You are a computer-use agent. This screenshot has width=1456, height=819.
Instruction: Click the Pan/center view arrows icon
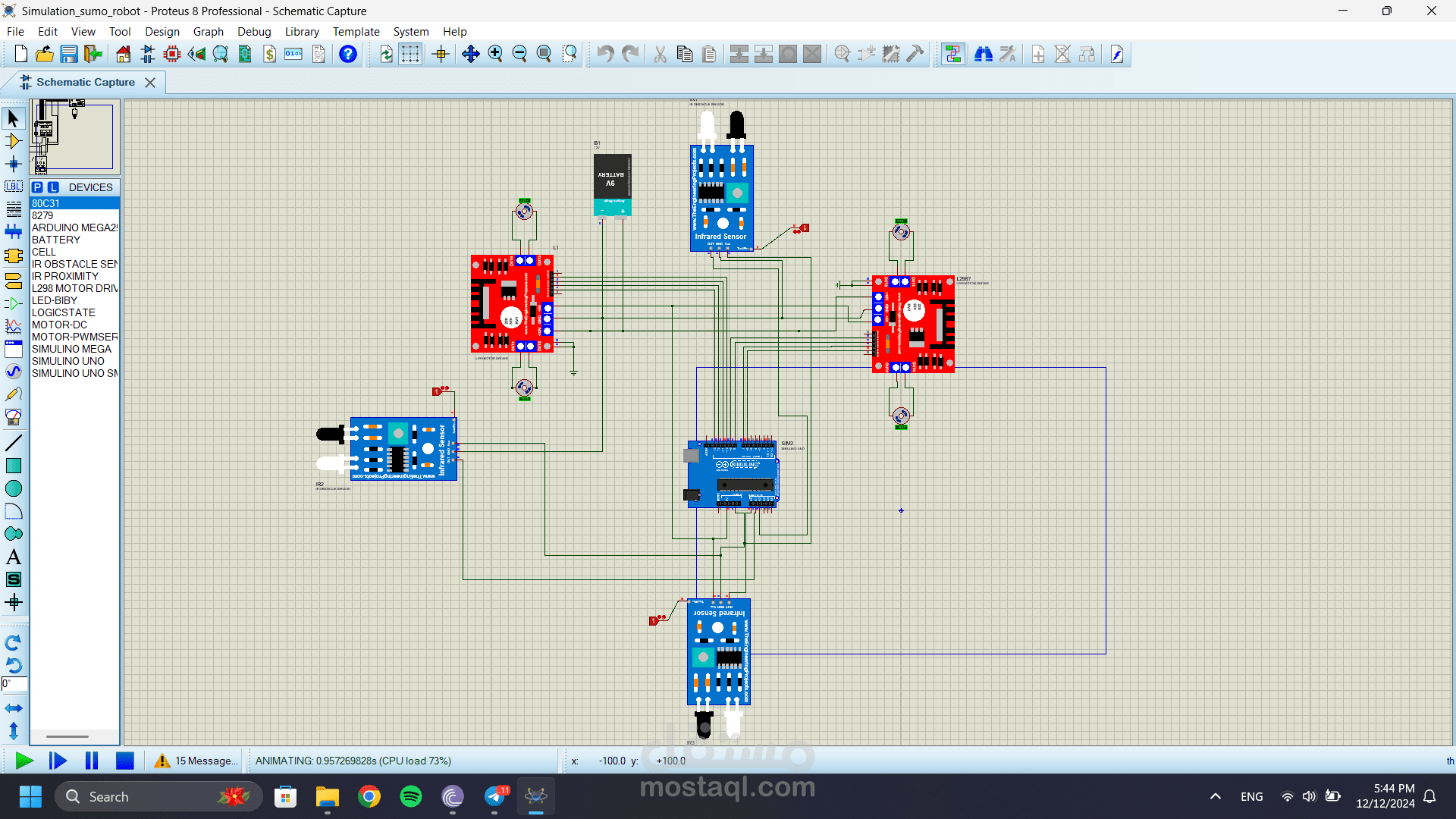[471, 54]
